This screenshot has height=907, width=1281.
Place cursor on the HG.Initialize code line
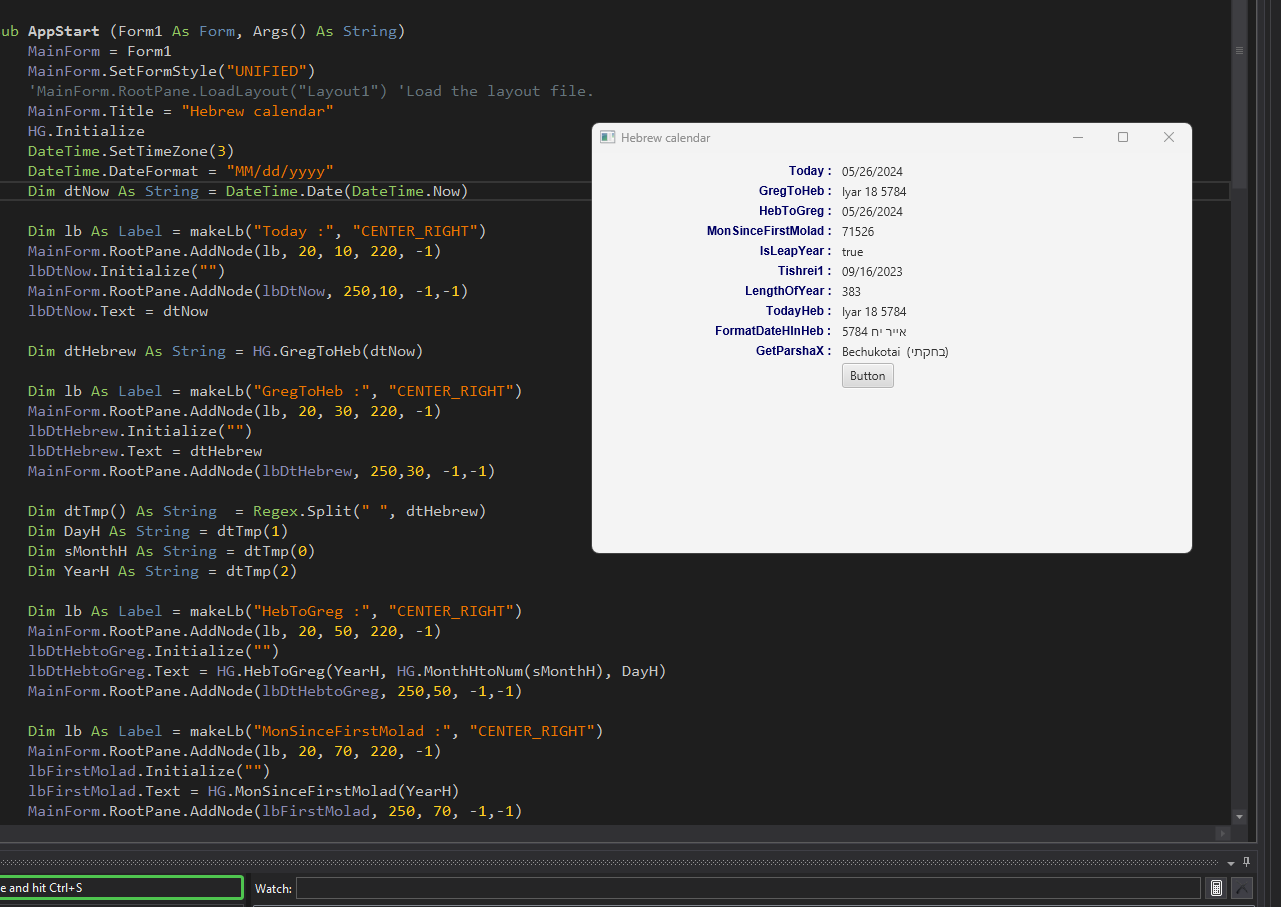click(86, 131)
